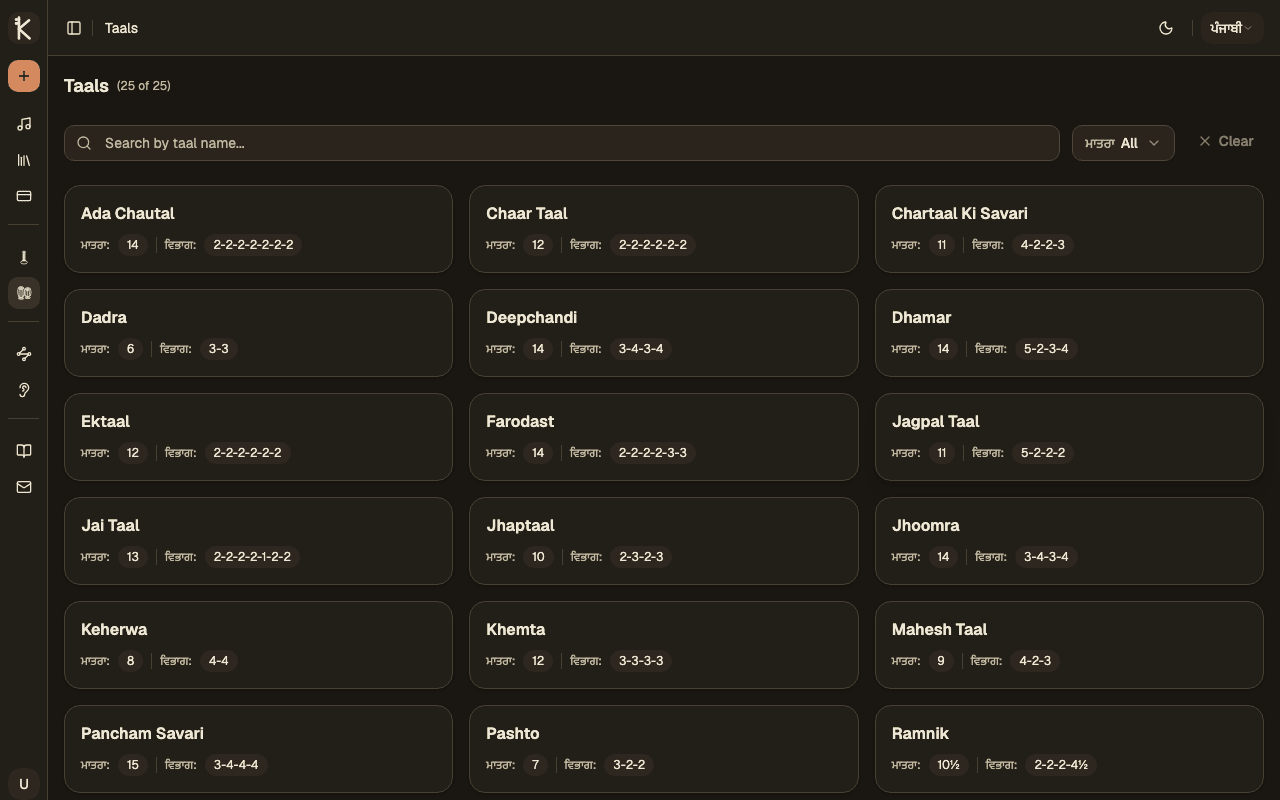Click the 4-4 division badge on Keherwa

[218, 661]
